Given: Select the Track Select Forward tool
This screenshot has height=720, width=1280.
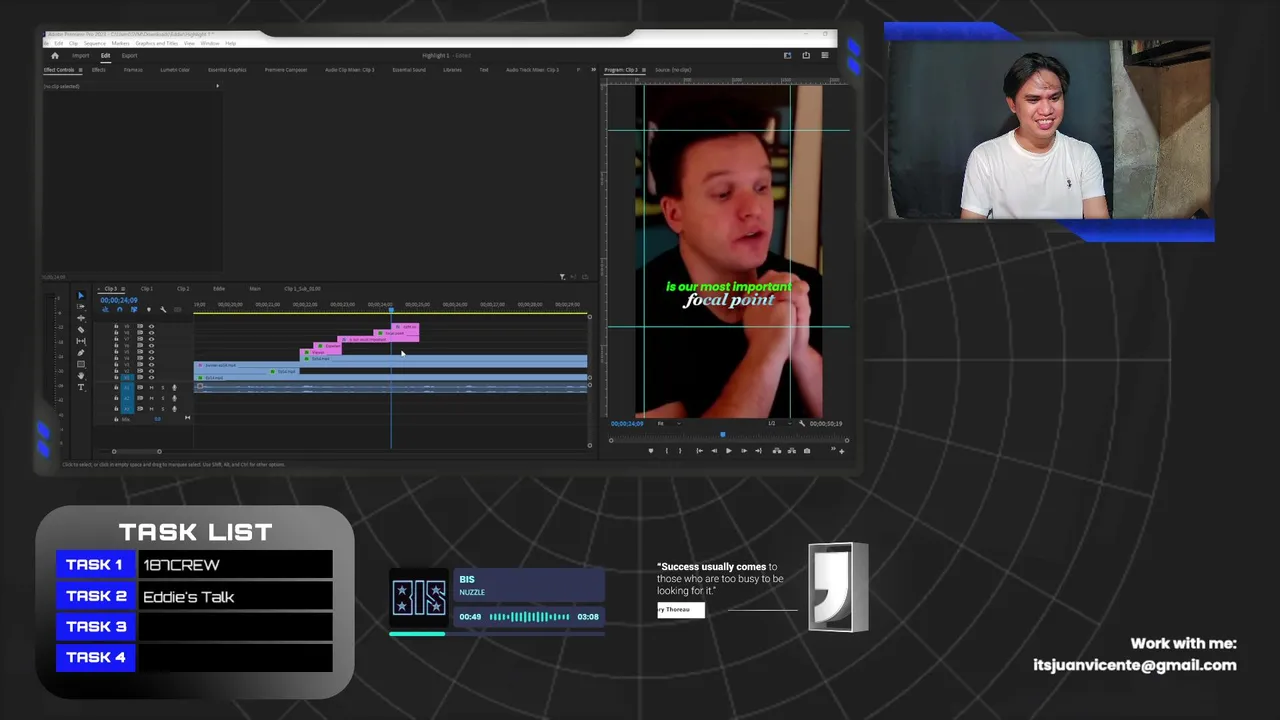Looking at the screenshot, I should point(81,306).
